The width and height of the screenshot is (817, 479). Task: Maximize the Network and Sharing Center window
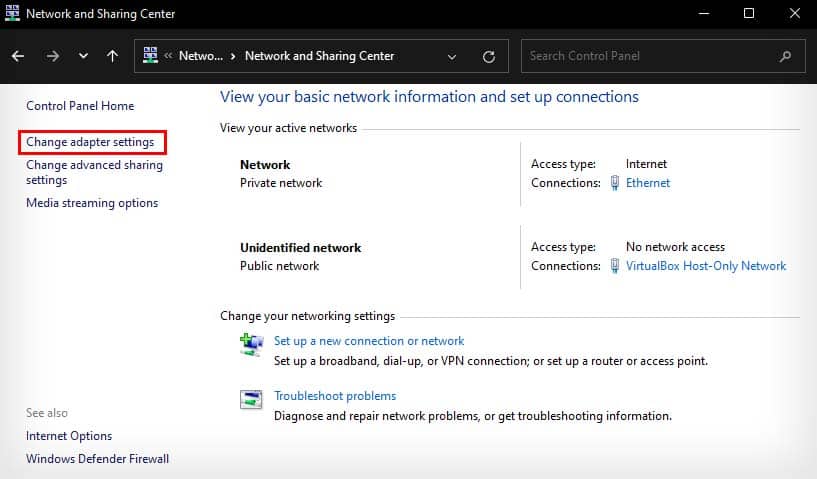coord(749,13)
